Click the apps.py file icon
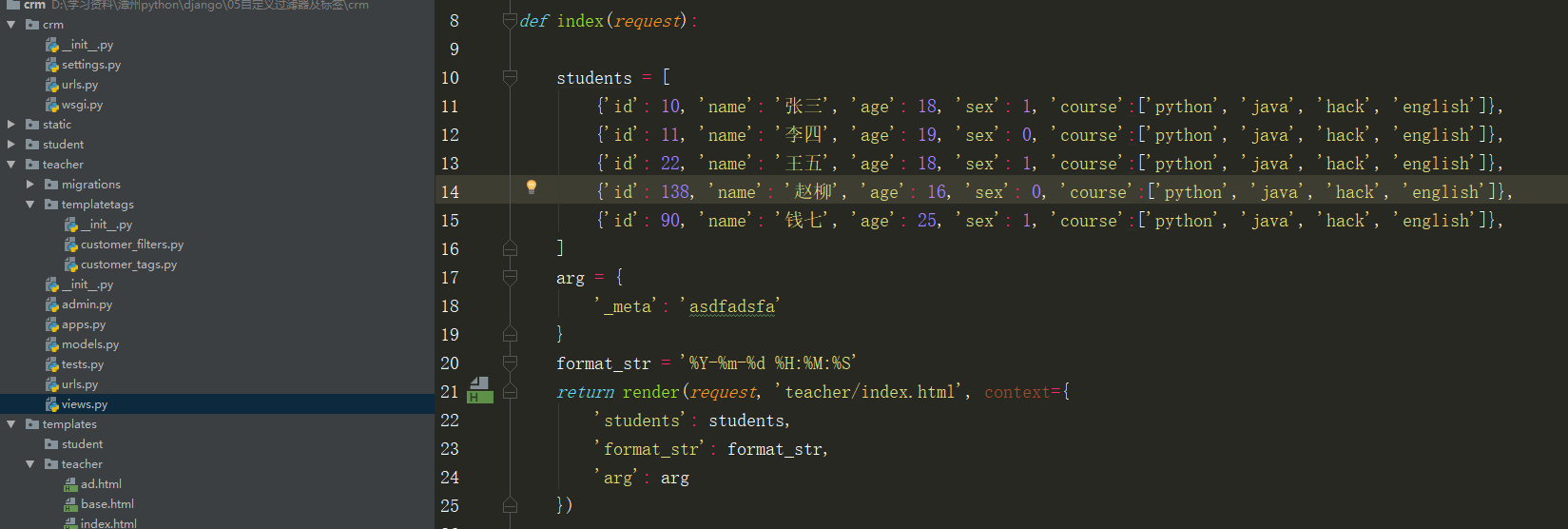The image size is (1568, 529). click(52, 324)
